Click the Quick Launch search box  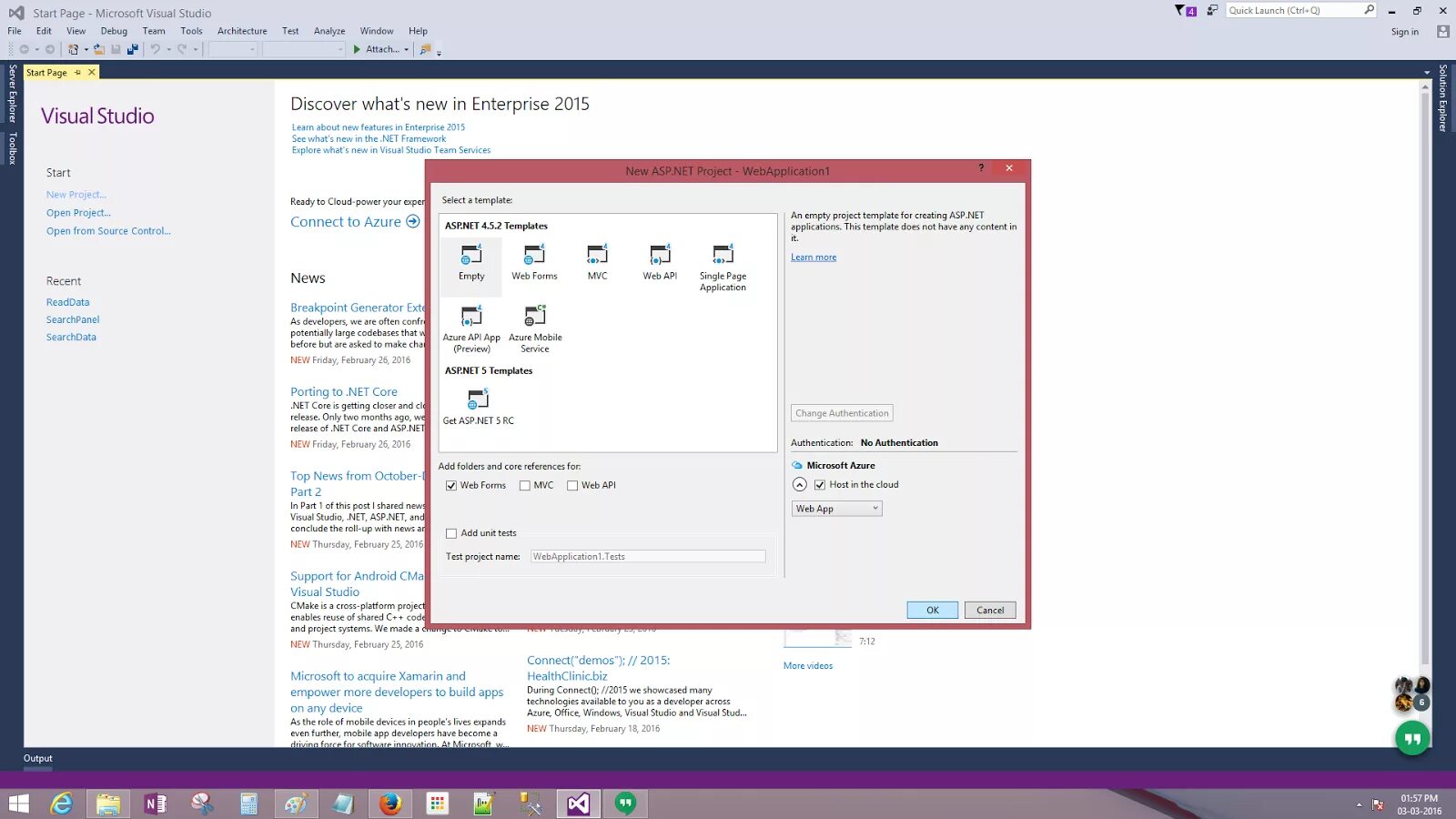[1300, 10]
